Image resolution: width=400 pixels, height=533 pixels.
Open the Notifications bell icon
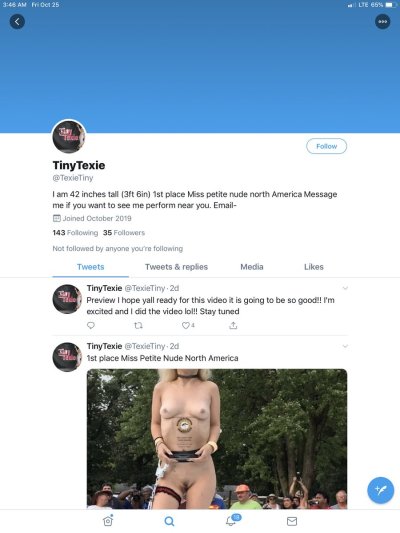(233, 520)
